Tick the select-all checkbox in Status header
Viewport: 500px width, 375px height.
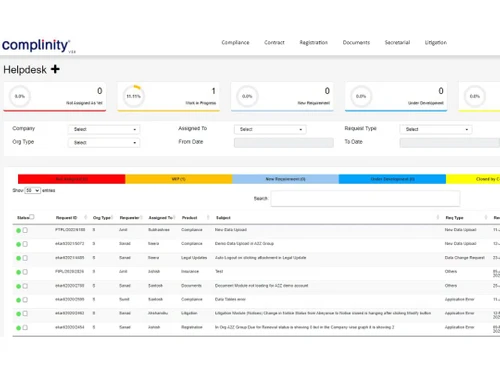tap(32, 217)
